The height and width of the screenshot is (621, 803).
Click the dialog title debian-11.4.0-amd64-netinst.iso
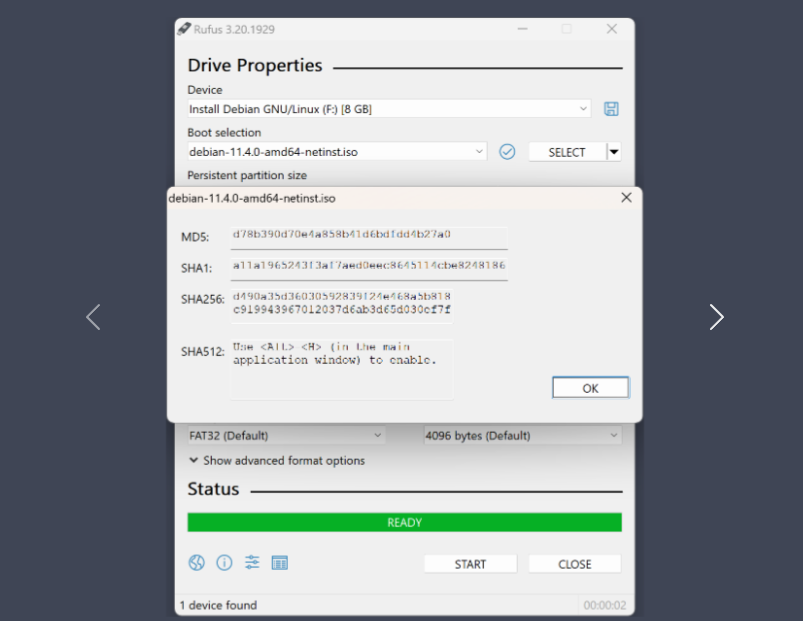coord(252,198)
